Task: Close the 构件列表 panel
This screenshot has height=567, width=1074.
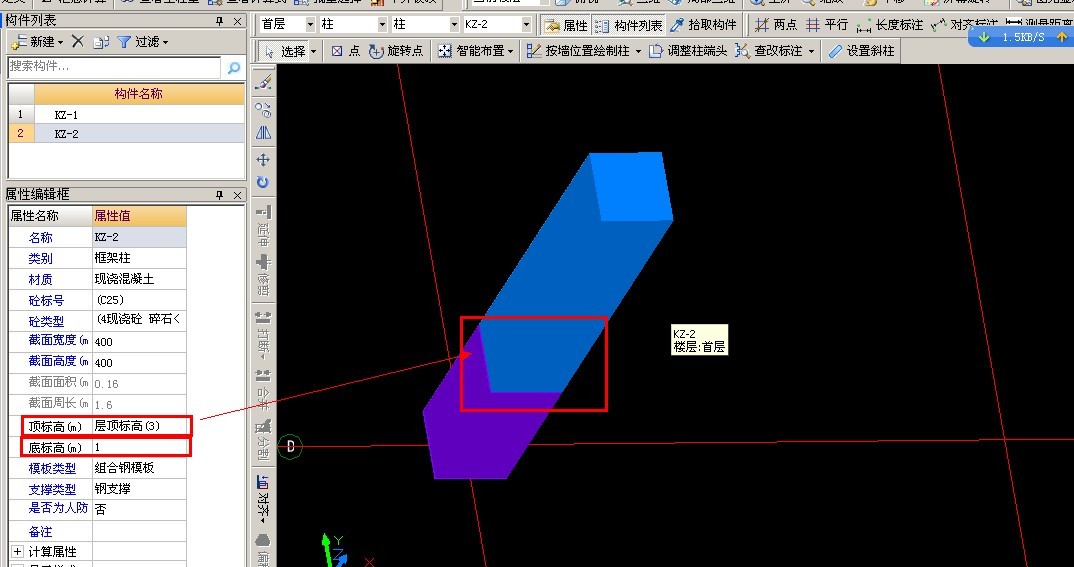Action: click(237, 21)
